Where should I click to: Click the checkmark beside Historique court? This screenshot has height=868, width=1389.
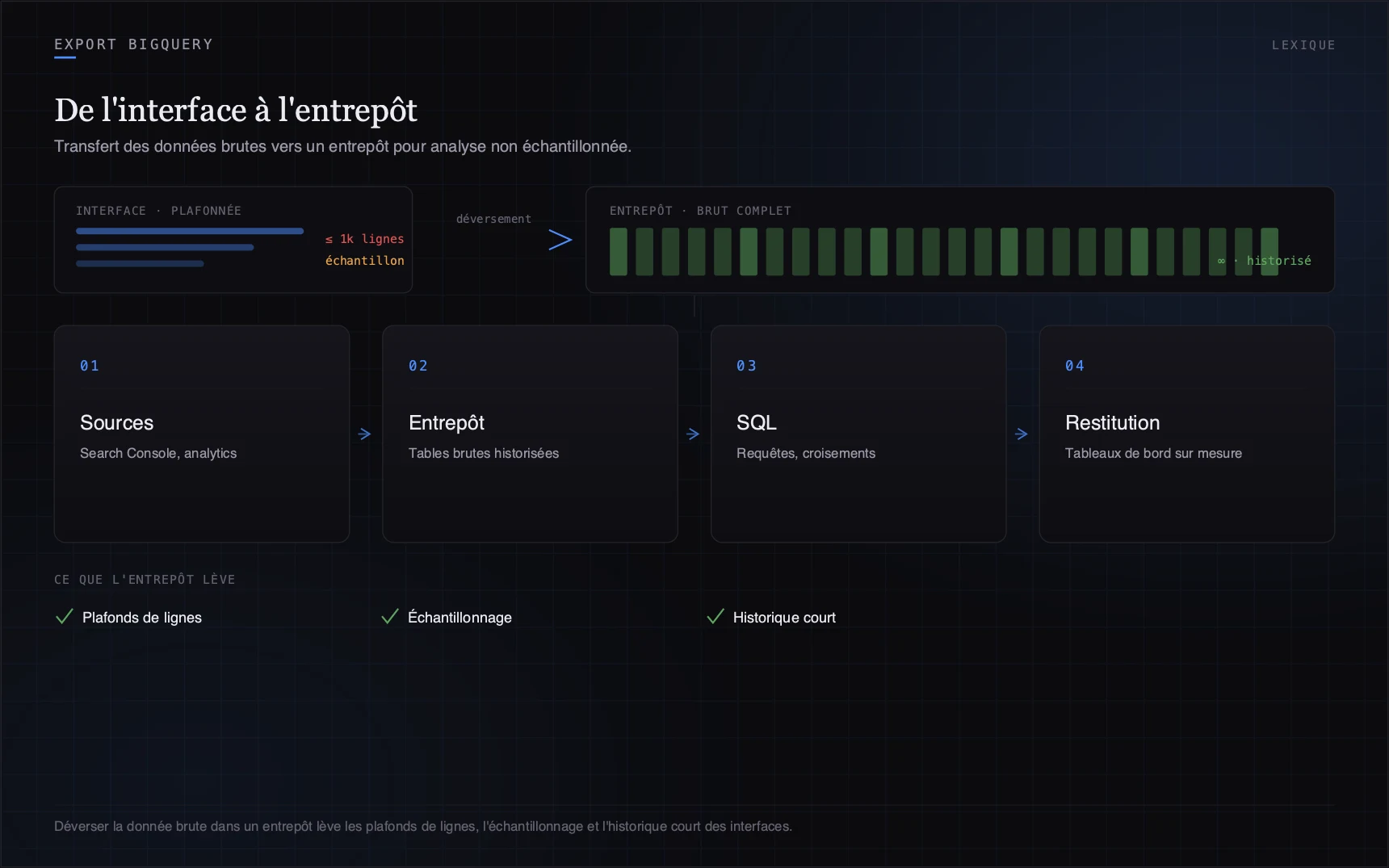pos(715,617)
